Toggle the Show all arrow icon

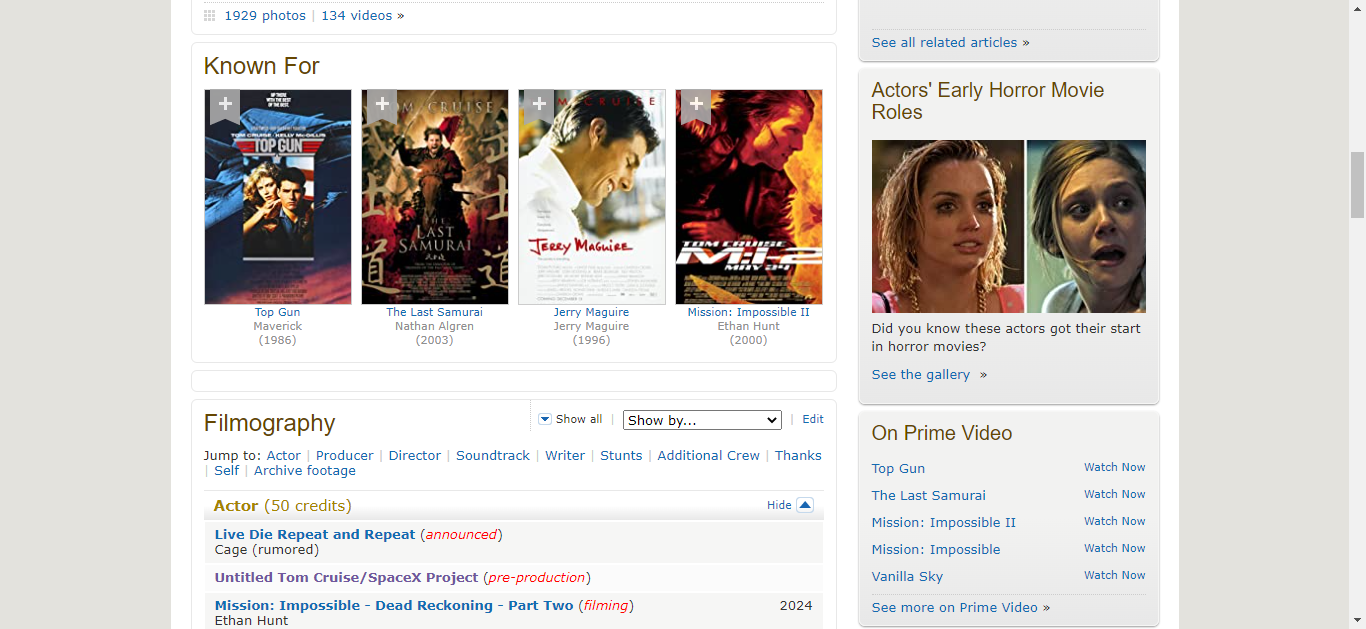coord(545,420)
